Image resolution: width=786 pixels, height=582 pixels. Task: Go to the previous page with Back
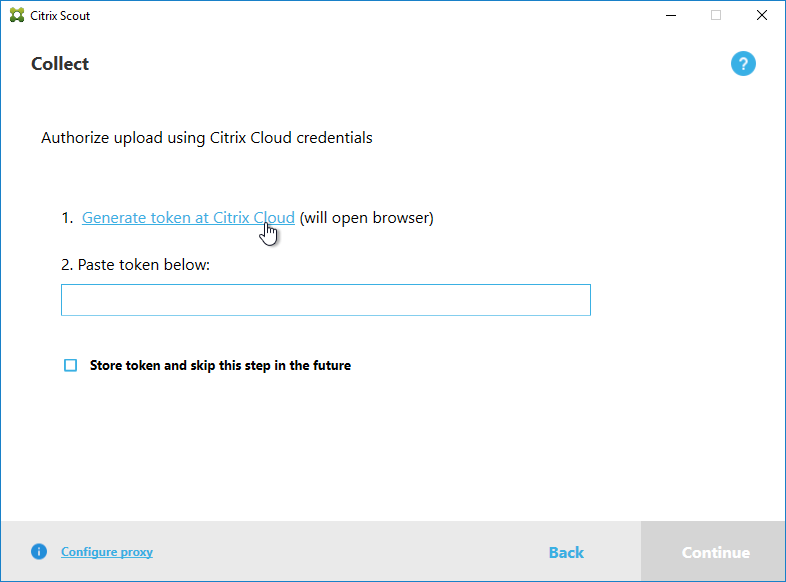566,552
